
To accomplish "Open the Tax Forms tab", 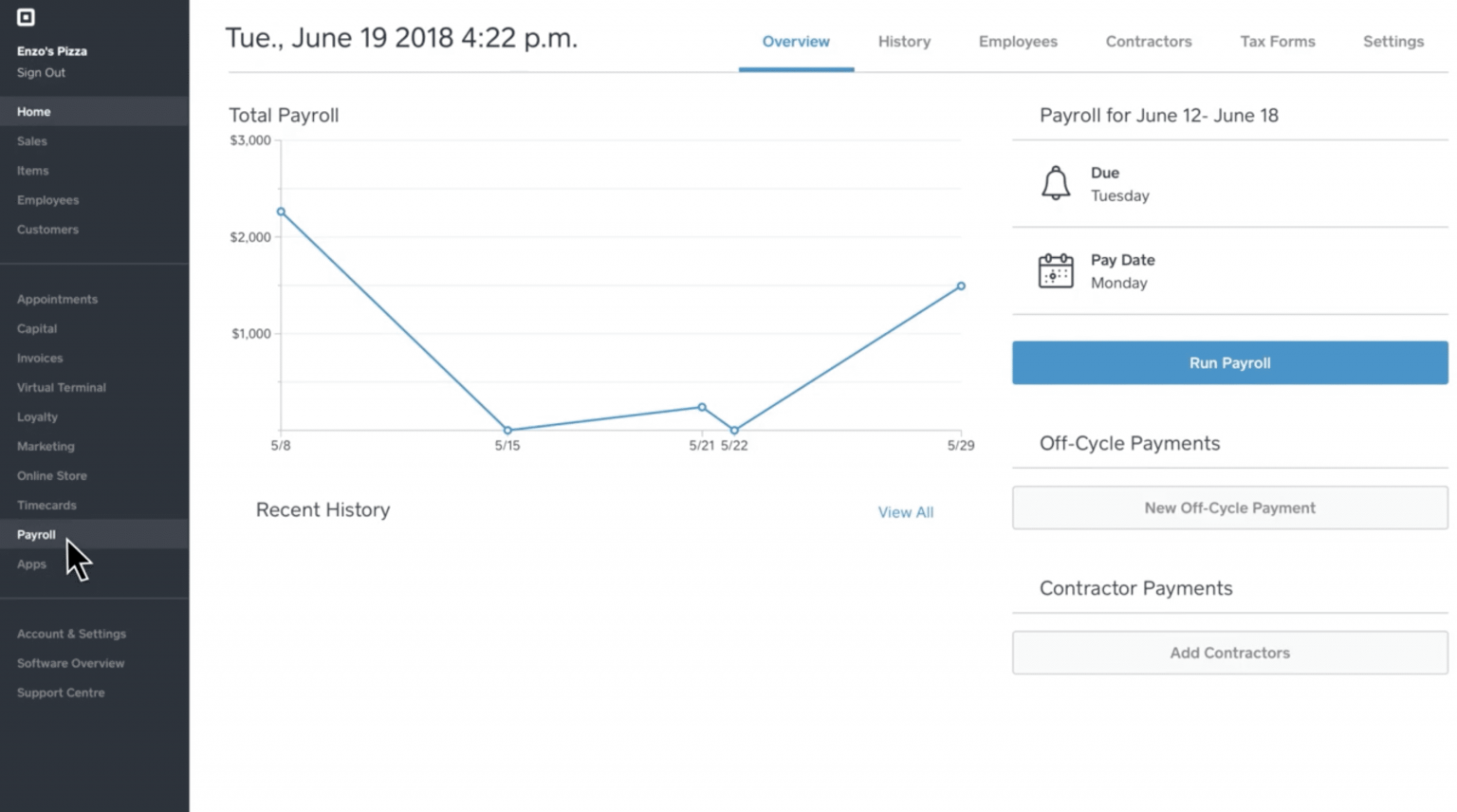I will [x=1277, y=42].
